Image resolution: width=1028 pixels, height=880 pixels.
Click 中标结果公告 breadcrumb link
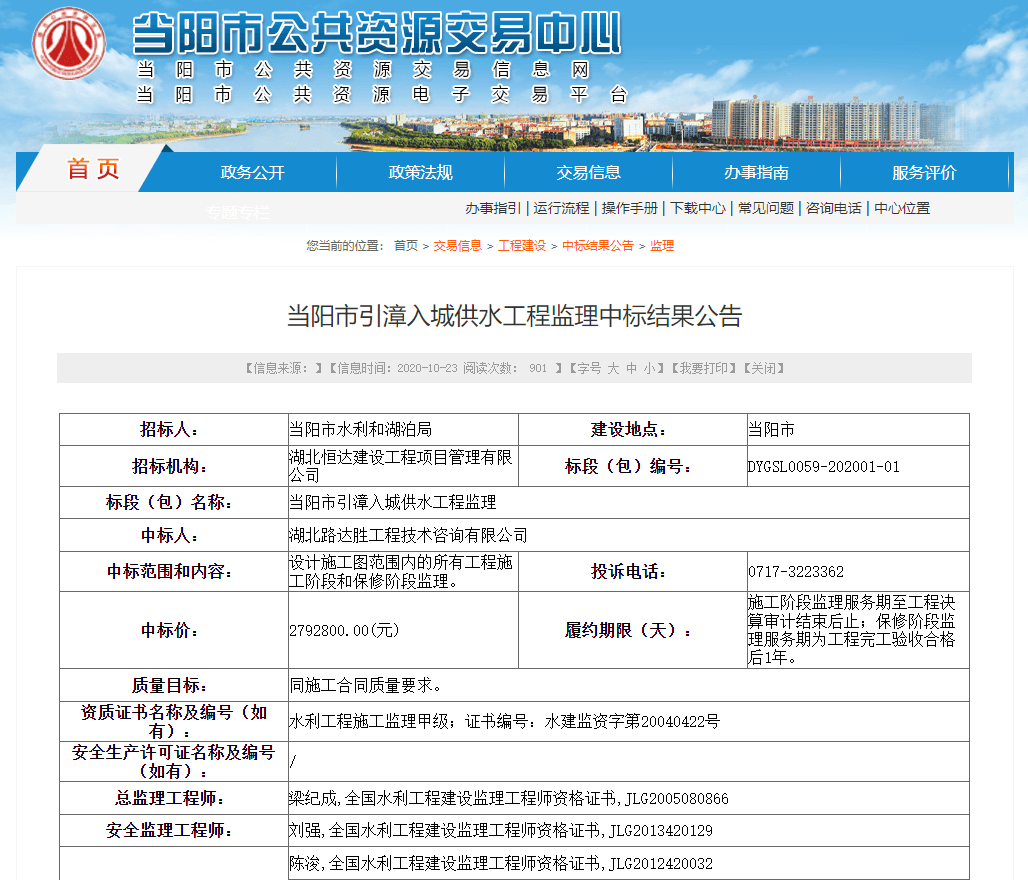(x=598, y=246)
